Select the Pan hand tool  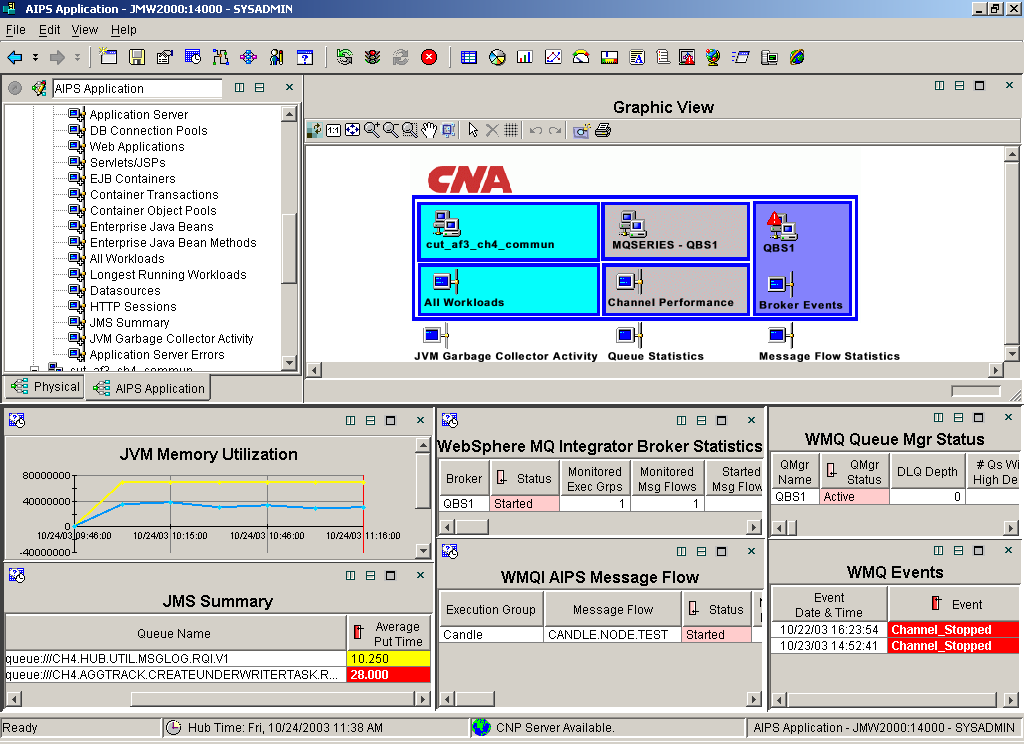428,130
